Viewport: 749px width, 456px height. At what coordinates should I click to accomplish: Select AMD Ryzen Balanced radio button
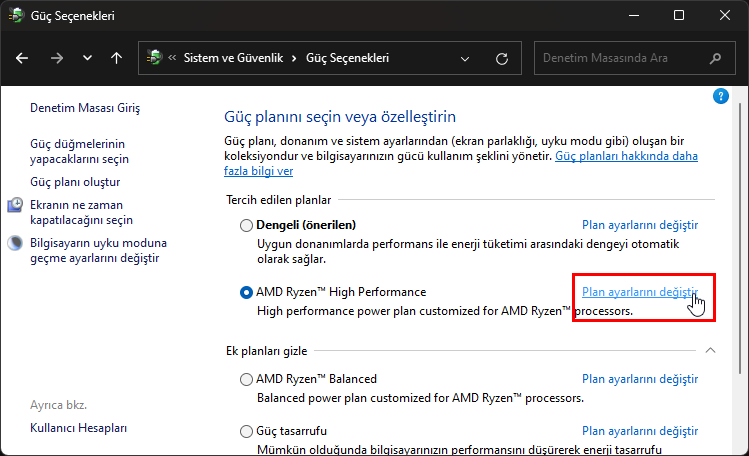[246, 379]
